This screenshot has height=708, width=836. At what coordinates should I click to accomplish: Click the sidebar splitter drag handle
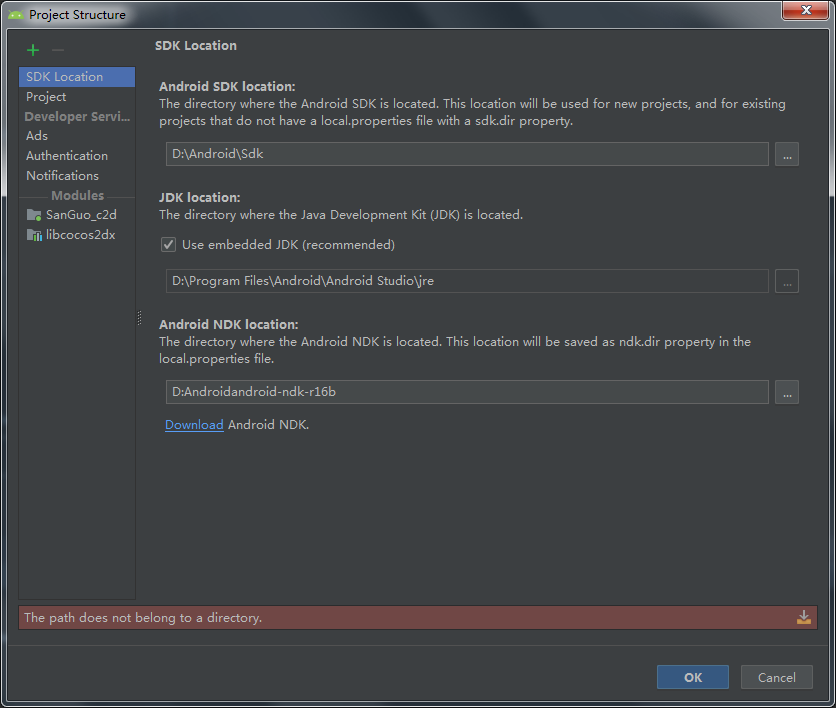pos(139,317)
